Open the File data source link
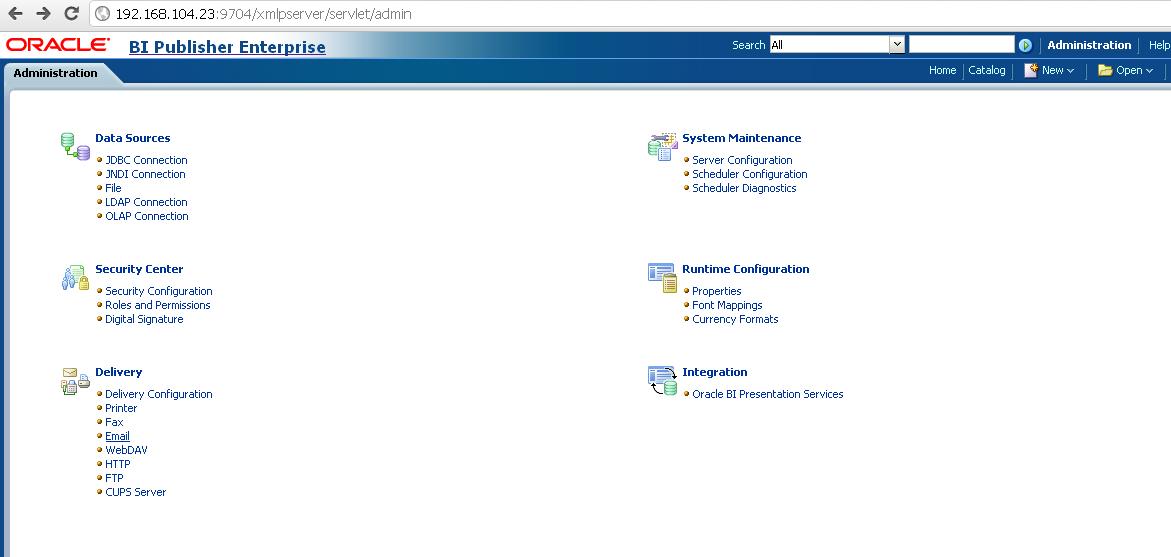Image resolution: width=1171 pixels, height=557 pixels. click(113, 188)
